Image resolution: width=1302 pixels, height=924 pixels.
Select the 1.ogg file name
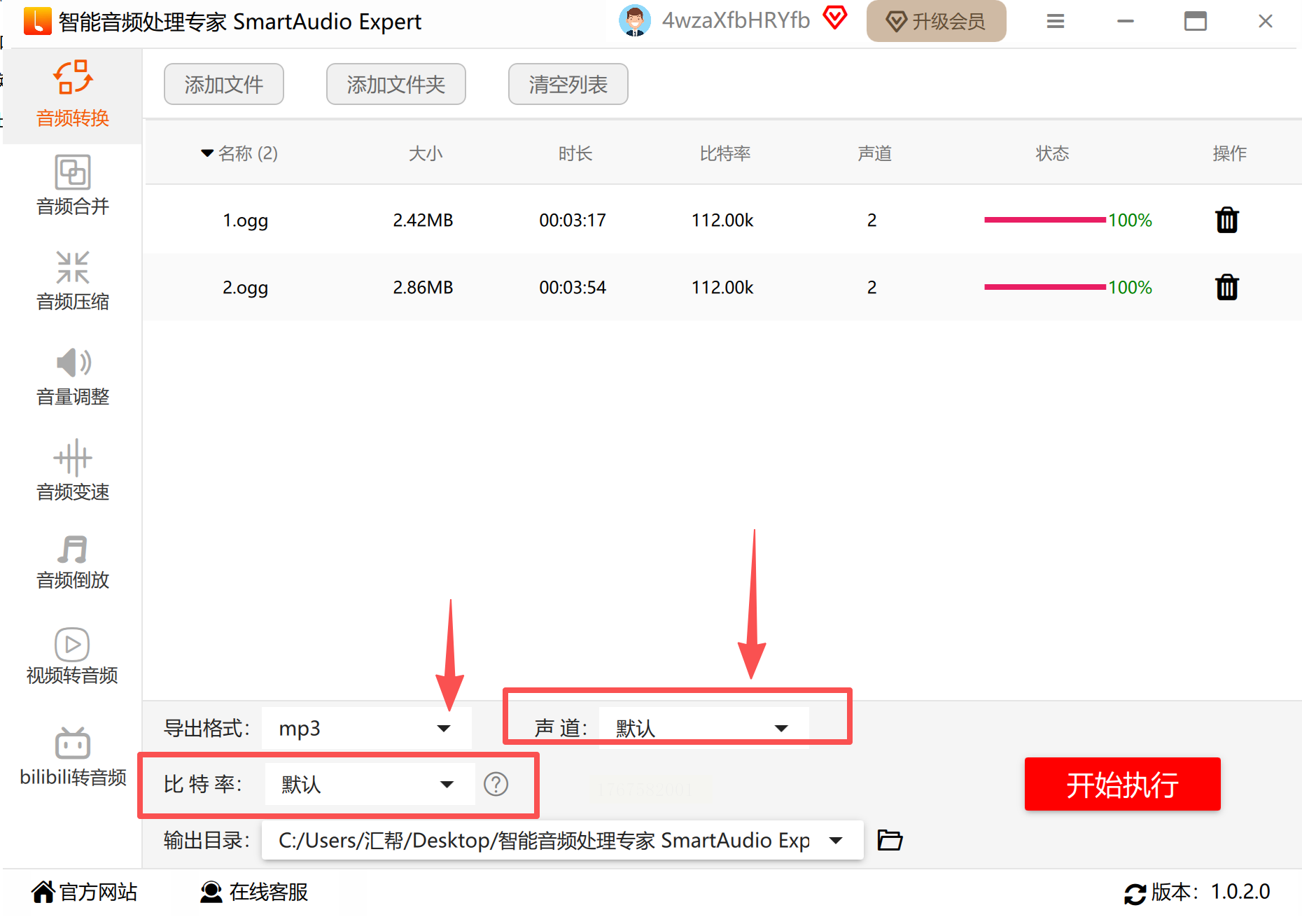[246, 220]
